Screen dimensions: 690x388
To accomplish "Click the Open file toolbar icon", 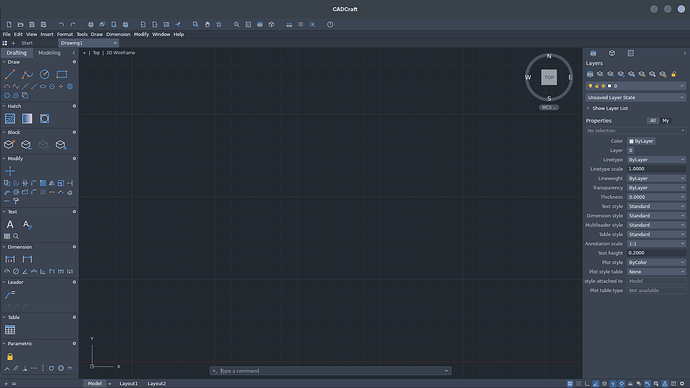I will point(20,25).
